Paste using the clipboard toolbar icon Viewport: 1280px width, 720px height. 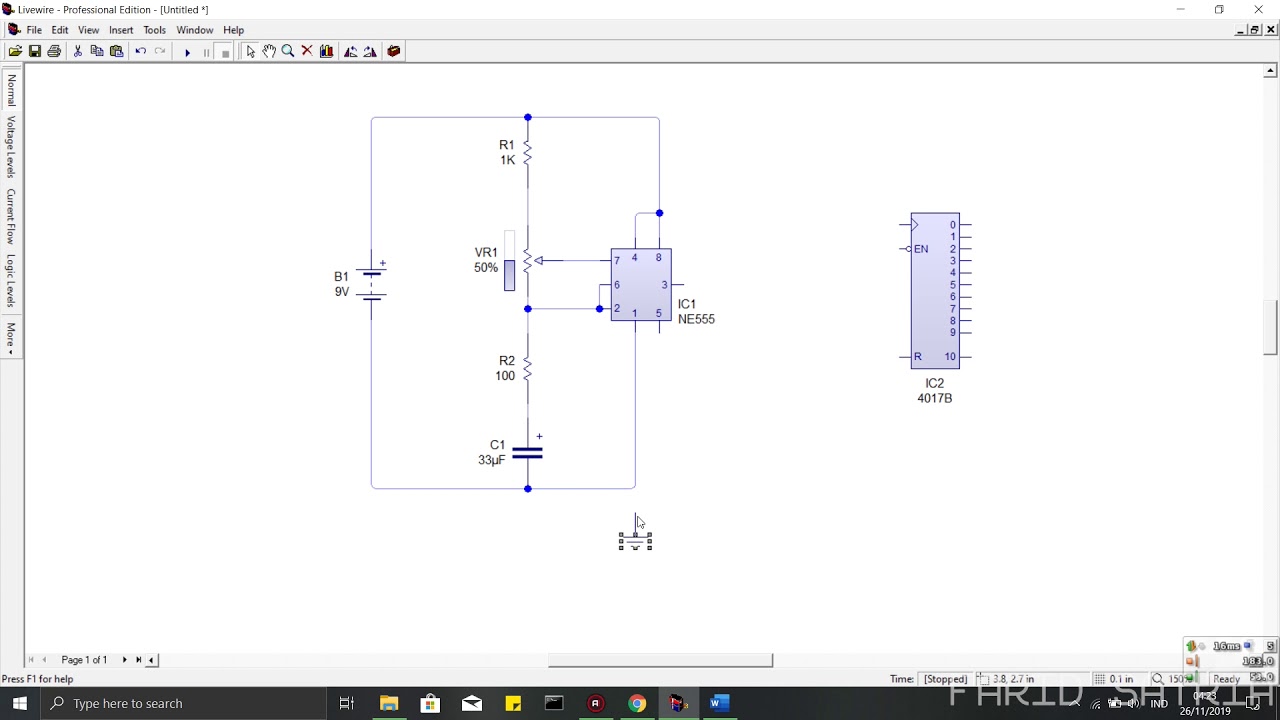[x=117, y=51]
